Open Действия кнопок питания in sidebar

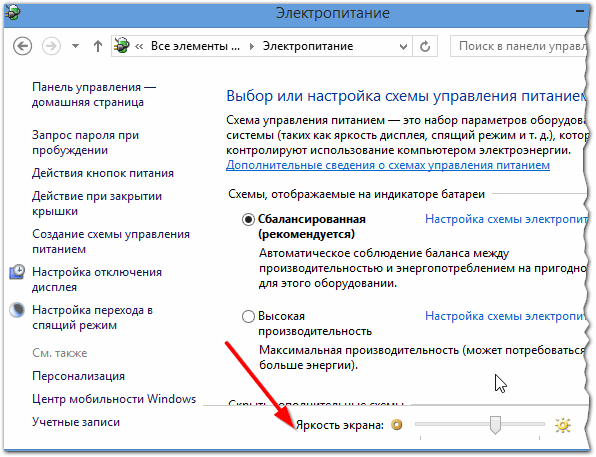tap(103, 173)
